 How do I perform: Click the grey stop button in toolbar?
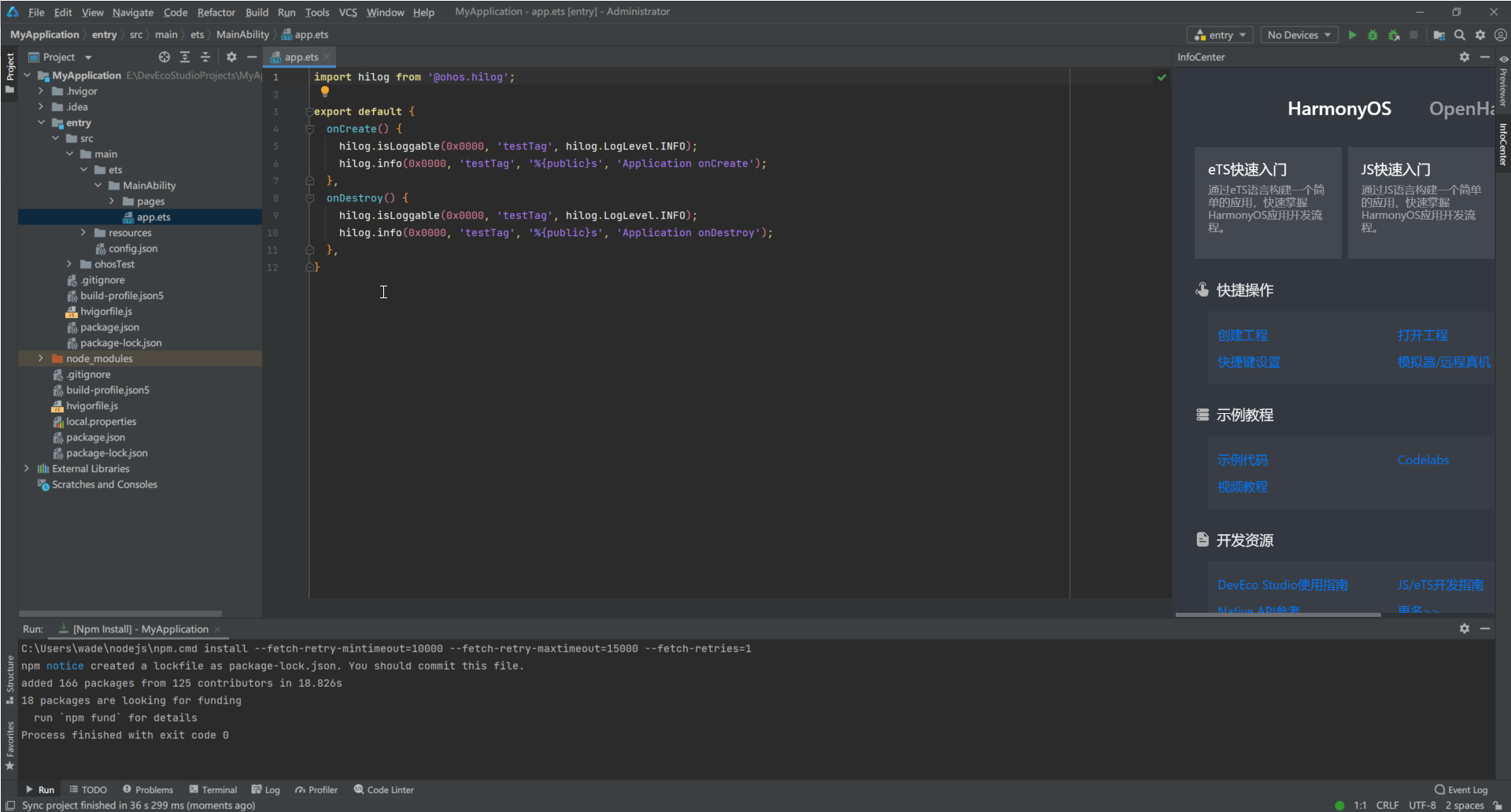(x=1413, y=35)
